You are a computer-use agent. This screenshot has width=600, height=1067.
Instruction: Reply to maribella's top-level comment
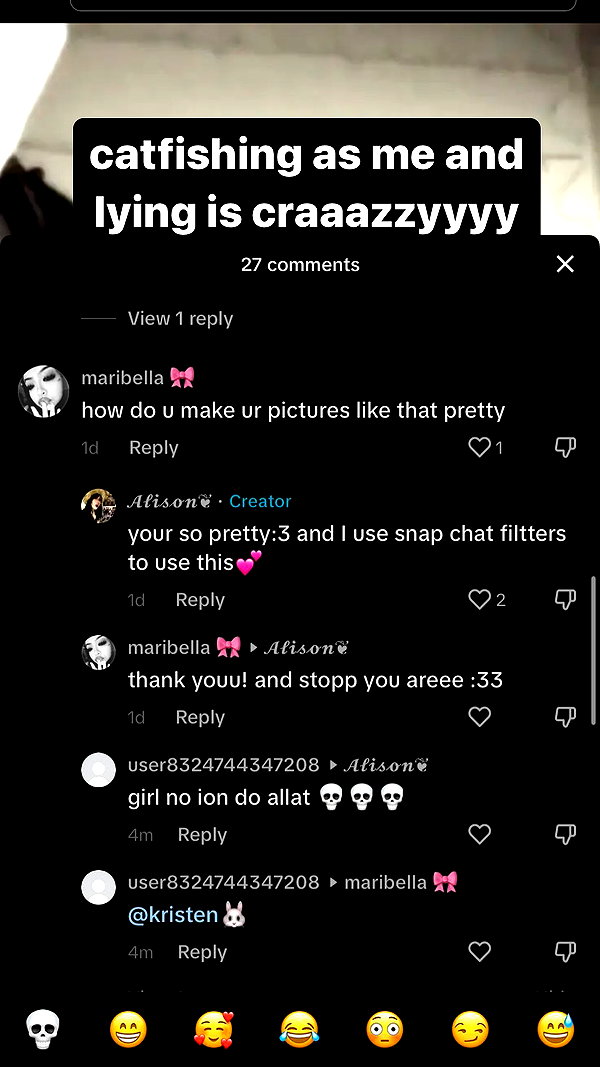[x=154, y=448]
